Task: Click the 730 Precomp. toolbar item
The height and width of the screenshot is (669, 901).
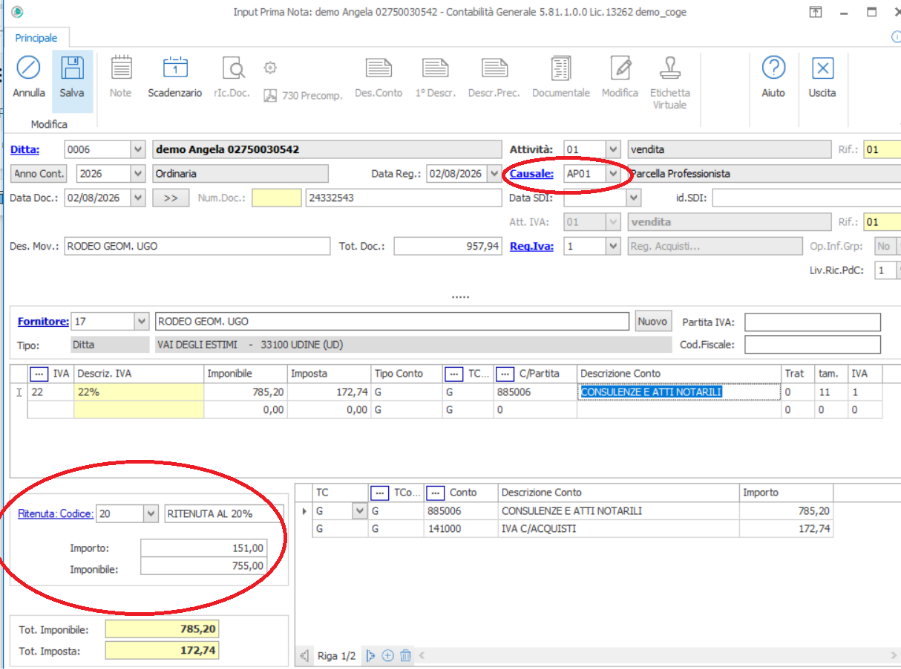Action: (303, 95)
